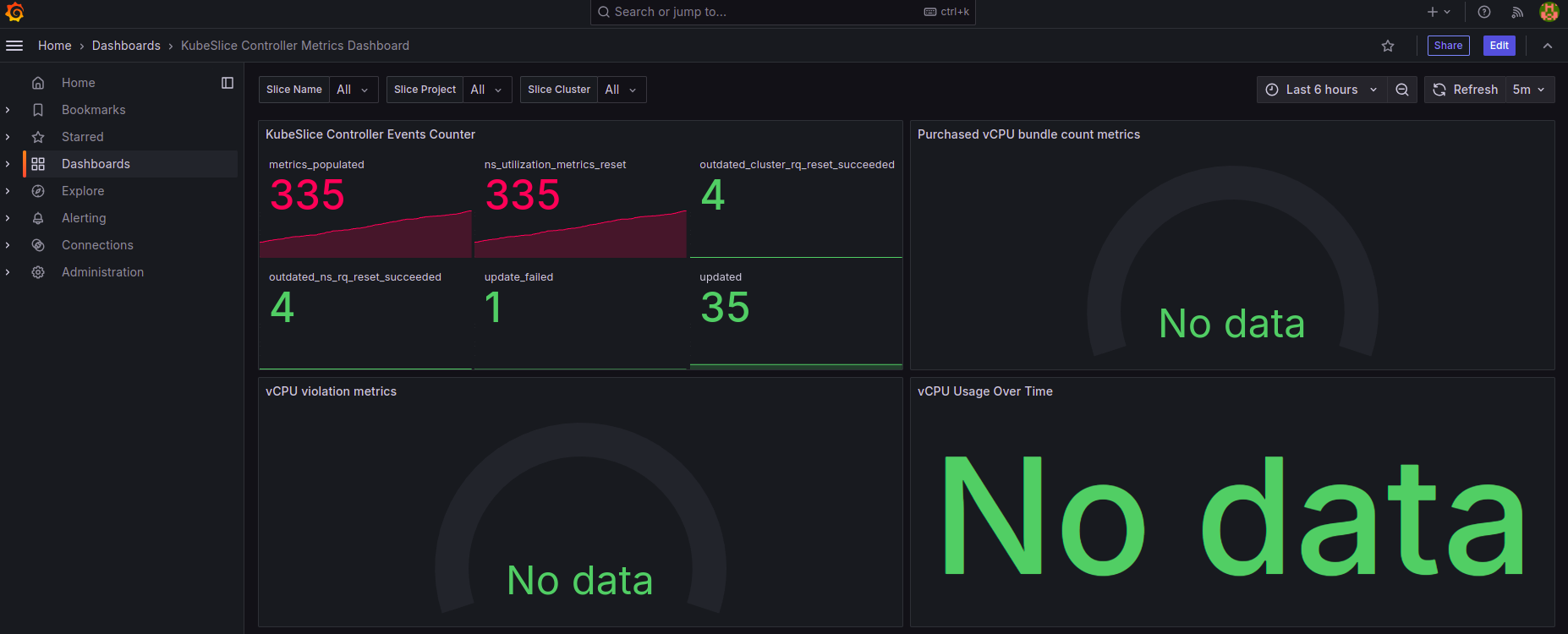Toggle the hamburger navigation menu
1568x634 pixels.
tap(14, 46)
